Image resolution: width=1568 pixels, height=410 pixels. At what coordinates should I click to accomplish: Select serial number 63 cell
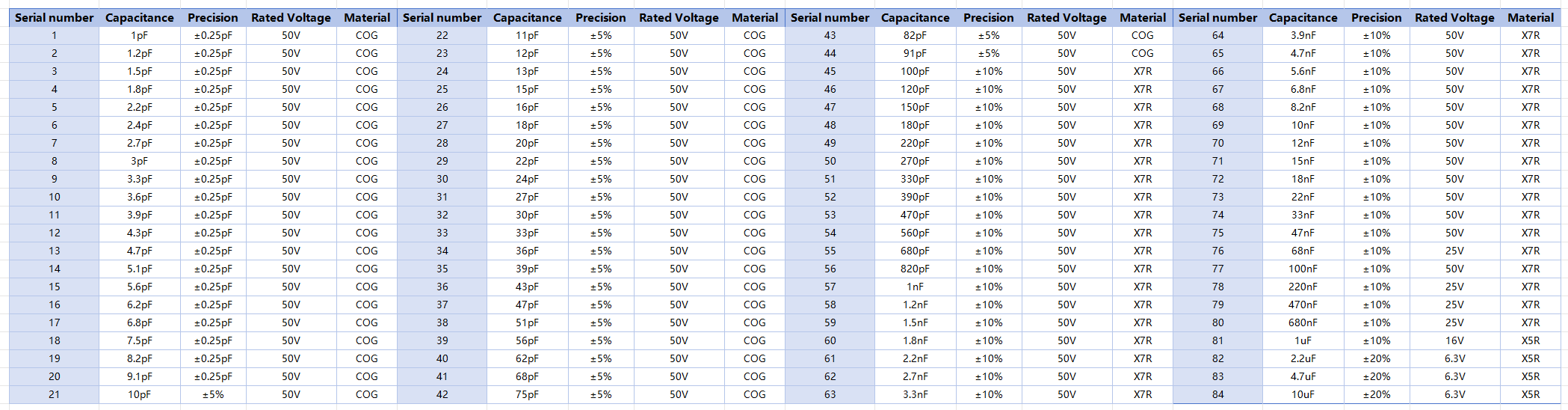[830, 394]
